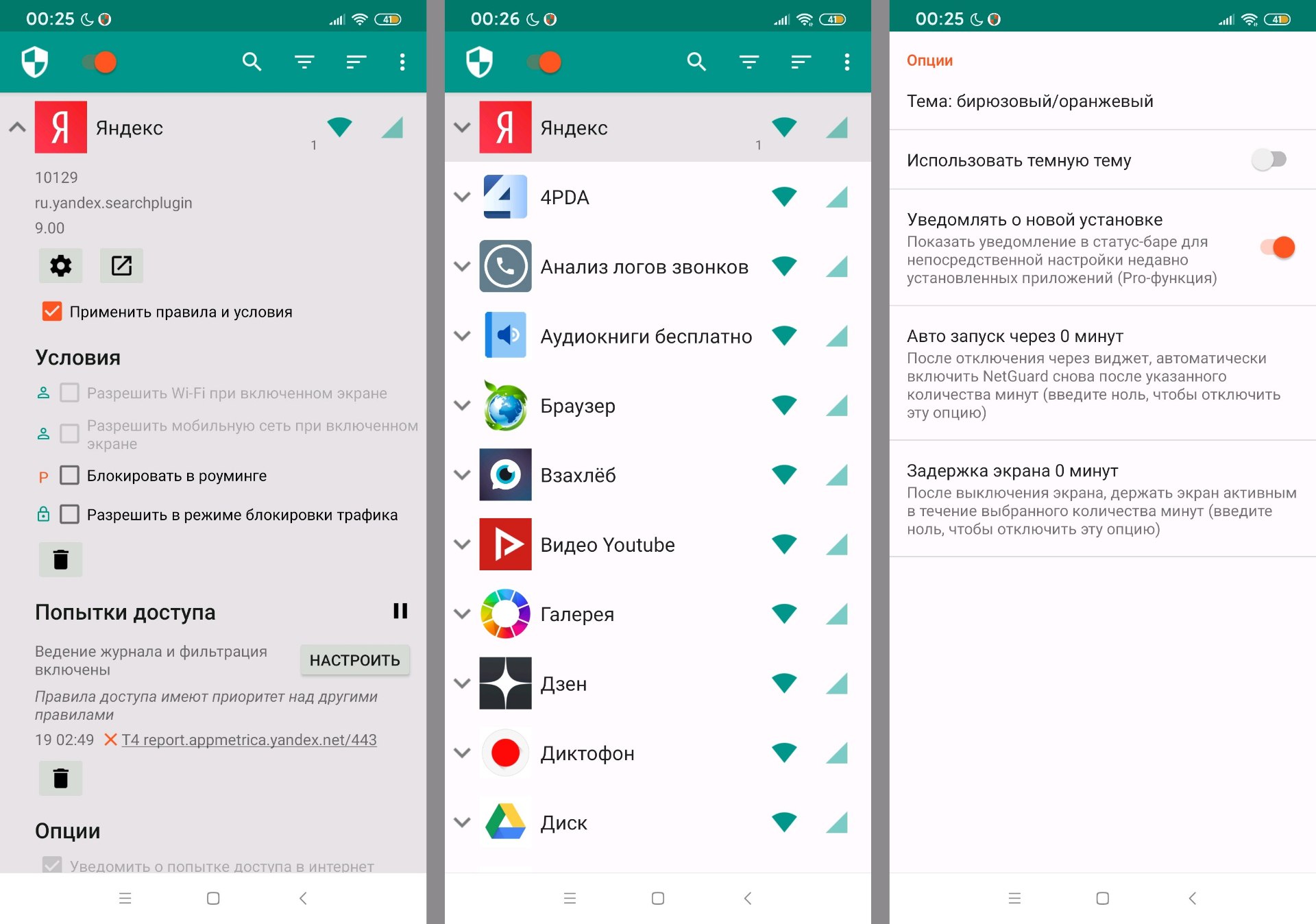Pause access attempts logging

click(400, 611)
